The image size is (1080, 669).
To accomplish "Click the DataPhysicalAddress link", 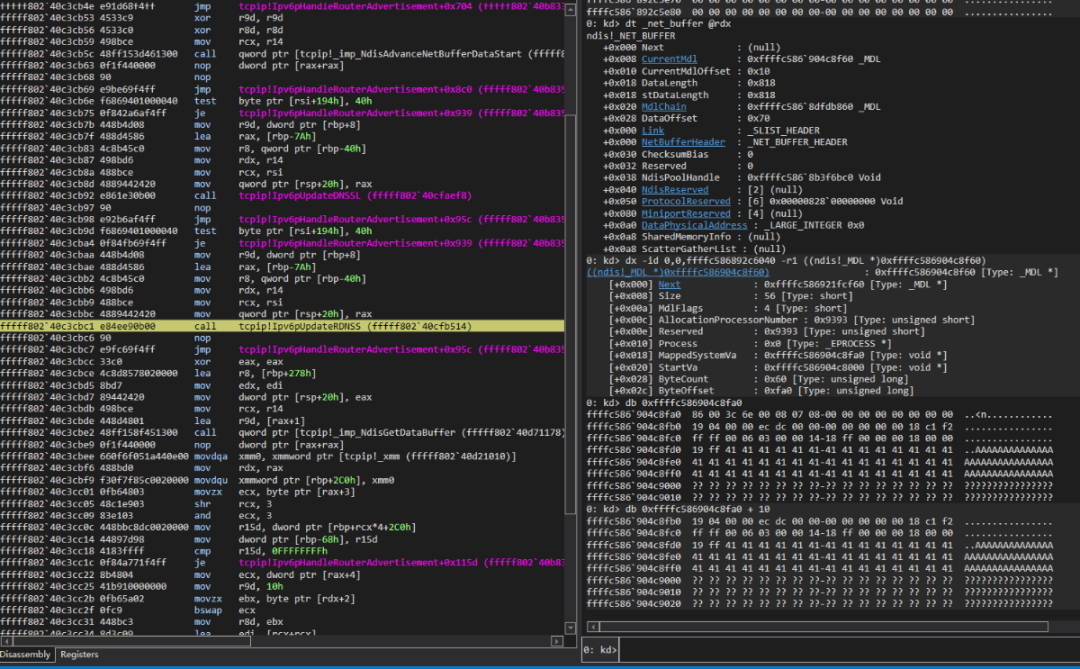I will 694,225.
